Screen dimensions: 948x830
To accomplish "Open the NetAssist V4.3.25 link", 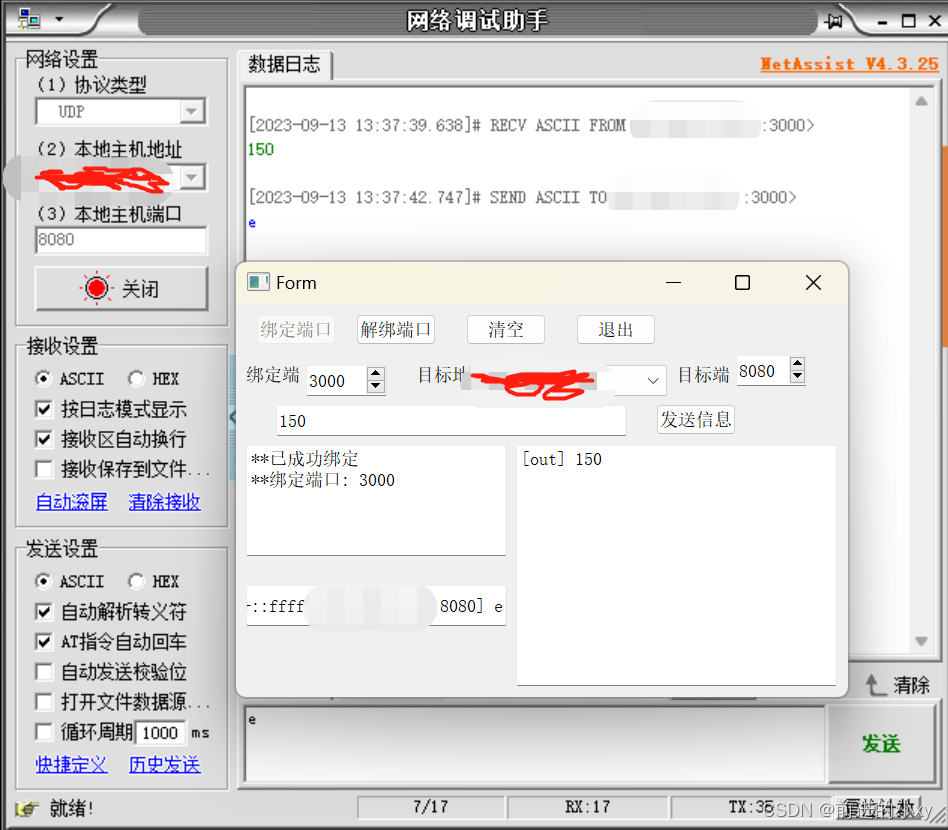I will click(849, 64).
